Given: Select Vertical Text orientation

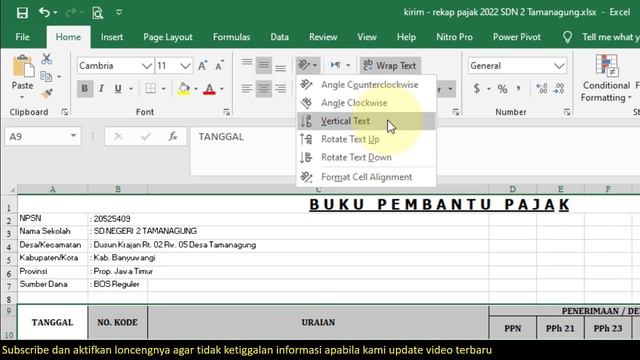Looking at the screenshot, I should pyautogui.click(x=366, y=121).
